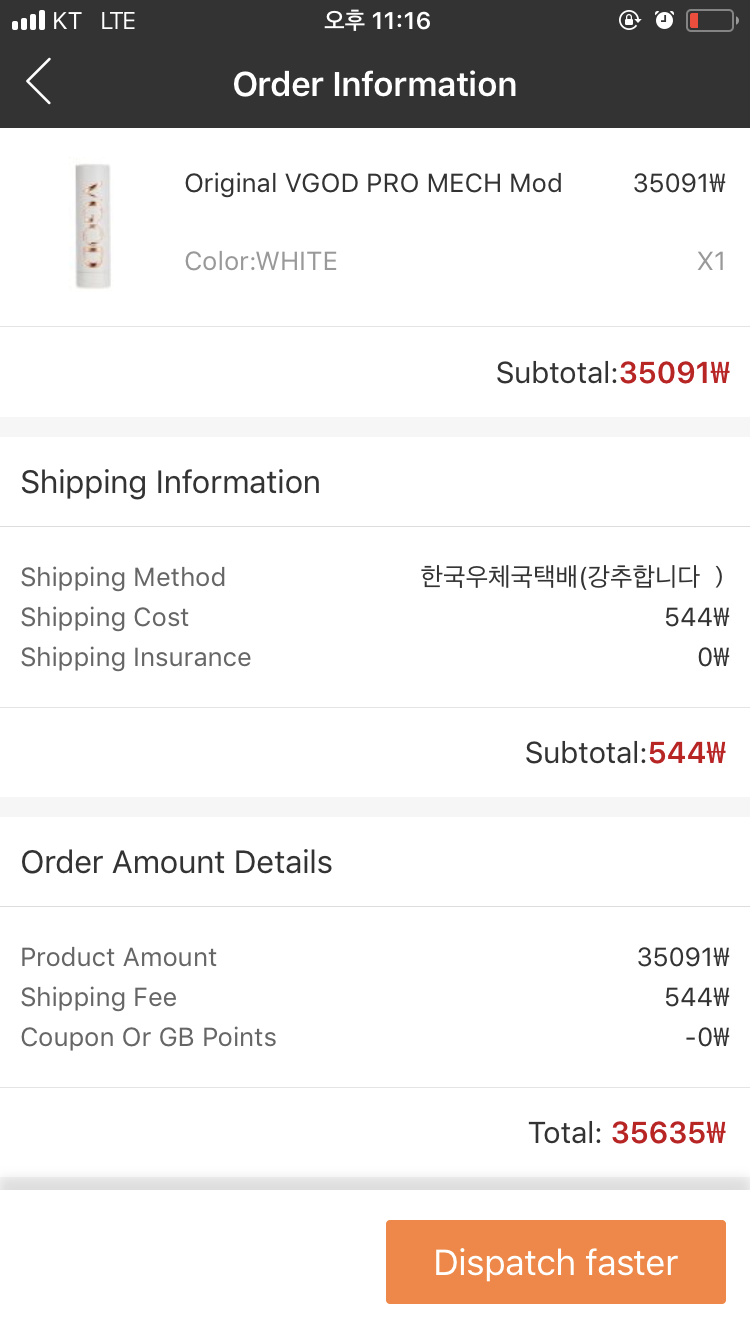Select the Color:WHITE product option text
The height and width of the screenshot is (1334, 750).
coord(261,262)
